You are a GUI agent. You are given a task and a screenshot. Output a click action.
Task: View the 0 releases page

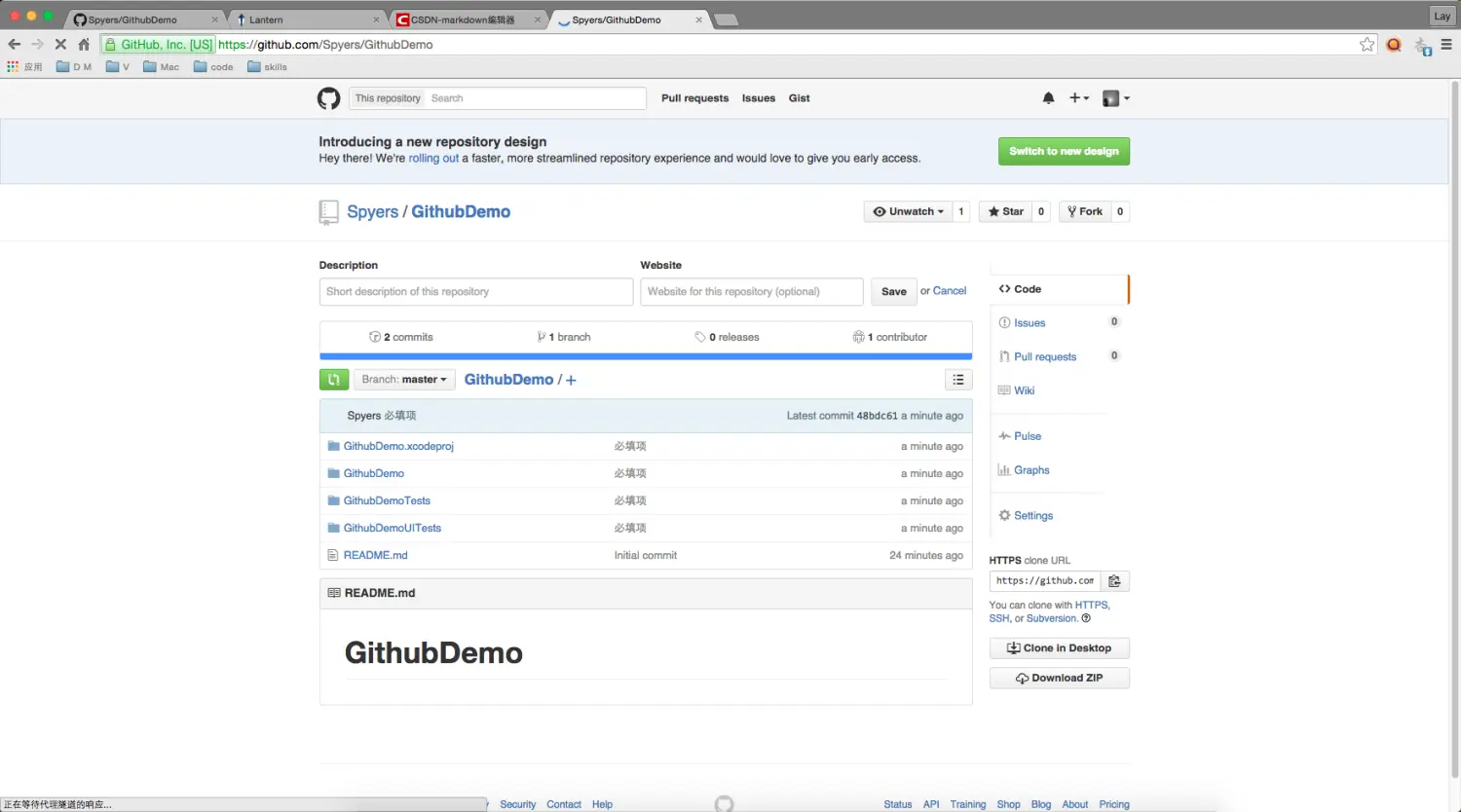coord(727,337)
